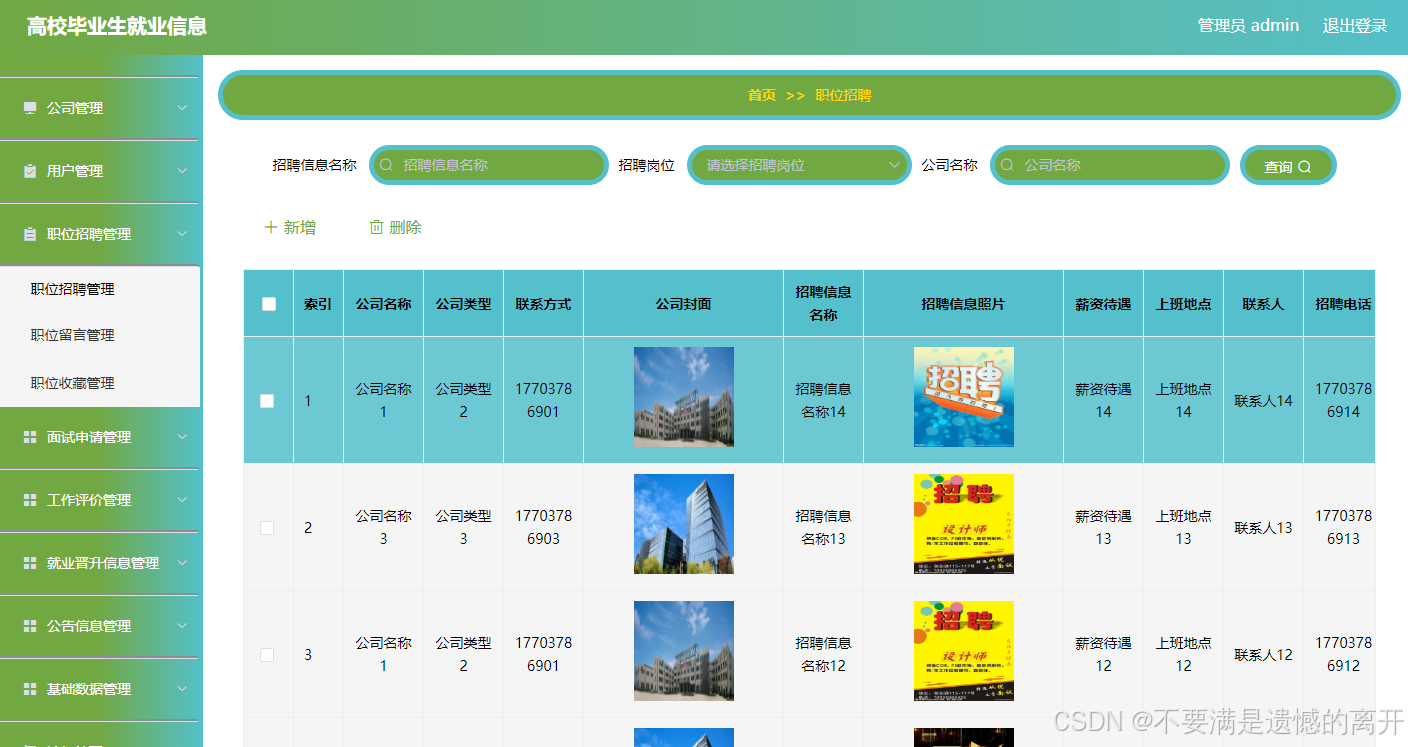Click 首页 in the breadcrumb
Viewport: 1408px width, 747px height.
click(762, 95)
